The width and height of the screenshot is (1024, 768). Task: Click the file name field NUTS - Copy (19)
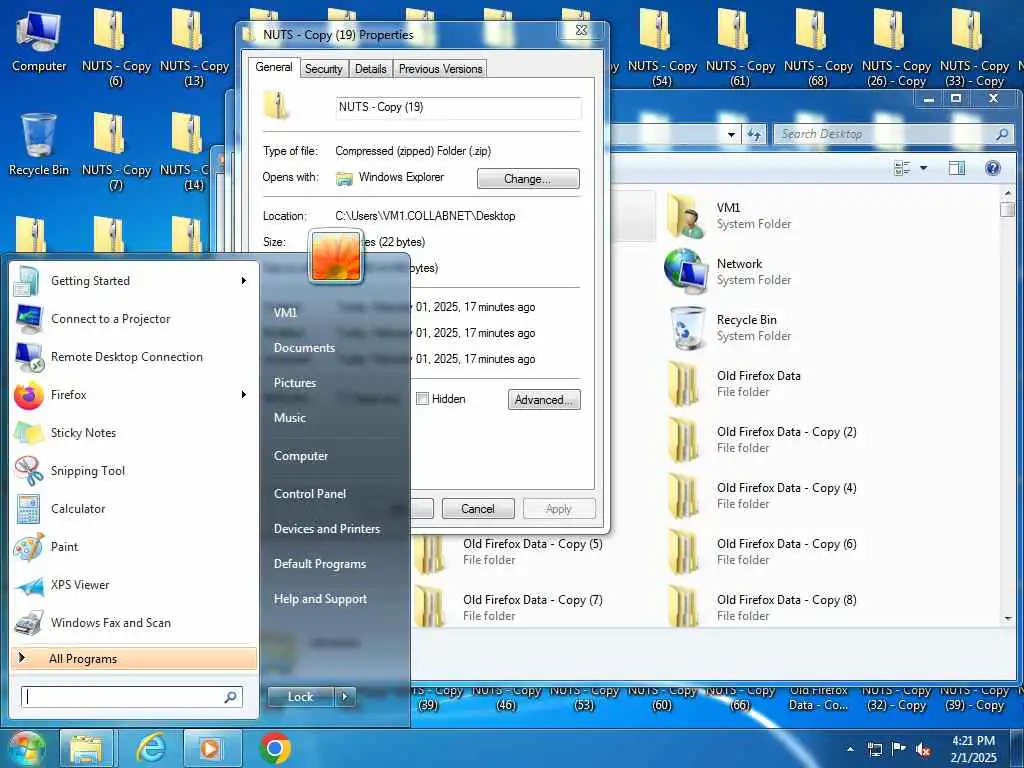pyautogui.click(x=458, y=107)
